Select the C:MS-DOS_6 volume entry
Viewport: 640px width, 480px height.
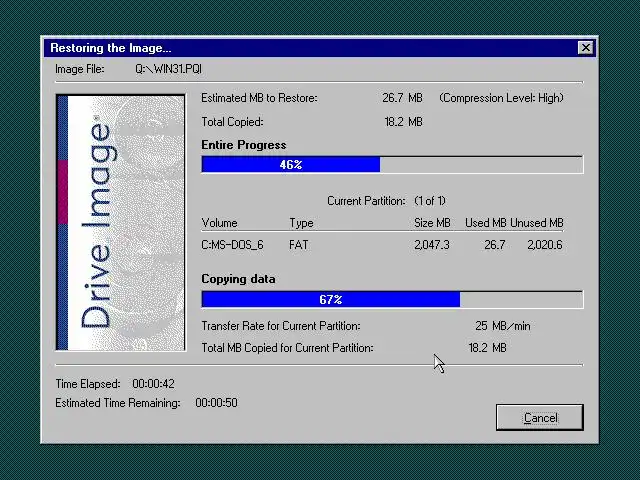232,245
